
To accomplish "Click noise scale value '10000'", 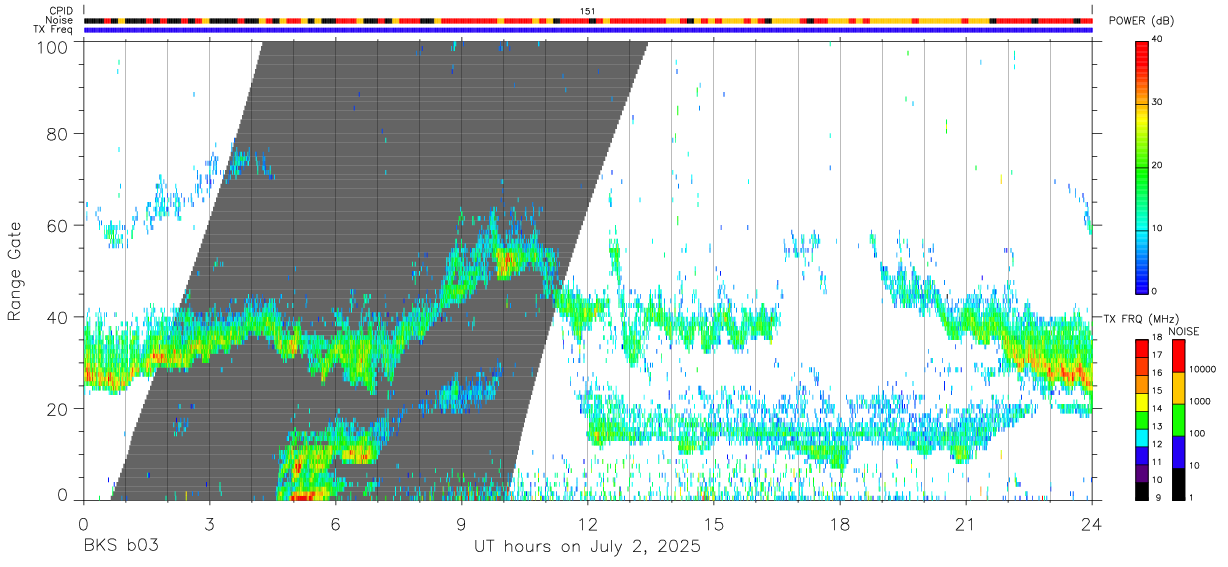I will [x=1203, y=370].
